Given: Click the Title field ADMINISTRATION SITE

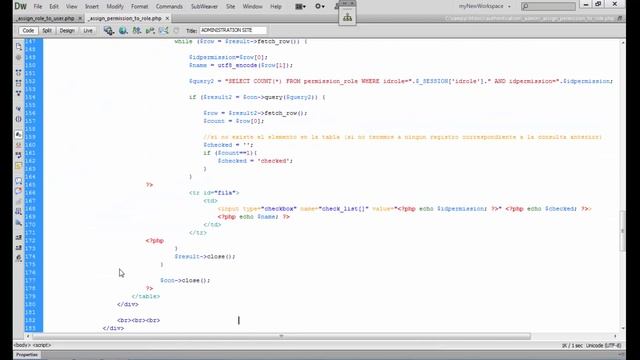Looking at the screenshot, I should [233, 30].
